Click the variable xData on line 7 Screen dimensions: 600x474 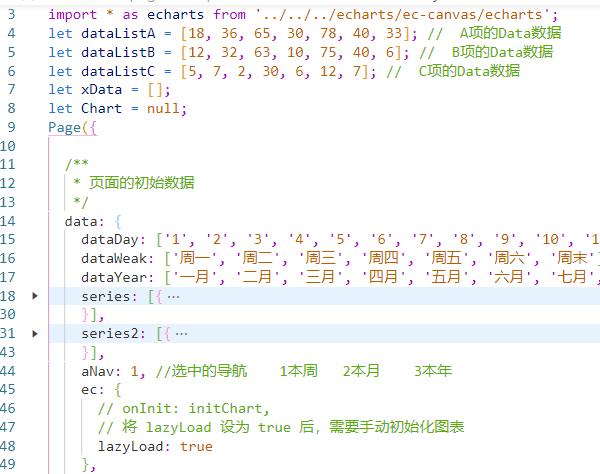tap(101, 90)
